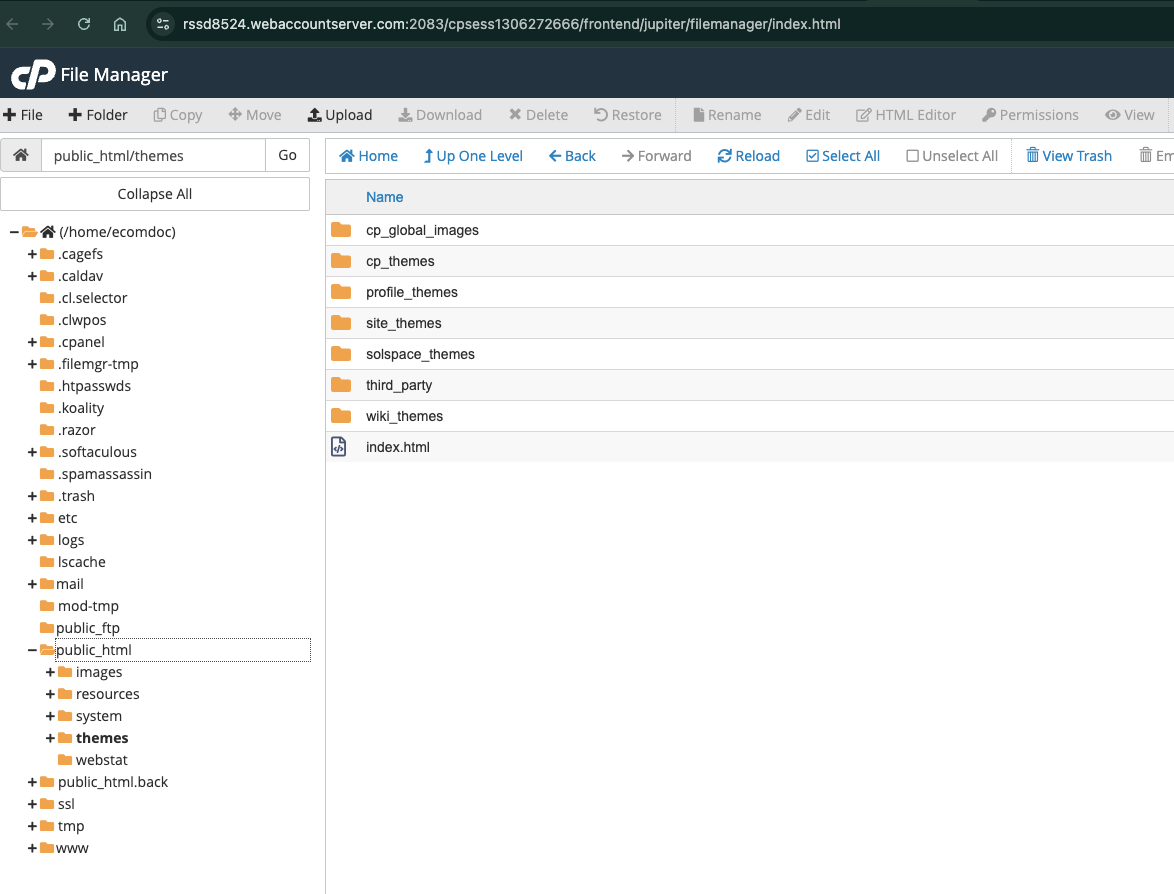This screenshot has width=1174, height=894.
Task: Click the home icon beside path field
Action: point(21,155)
